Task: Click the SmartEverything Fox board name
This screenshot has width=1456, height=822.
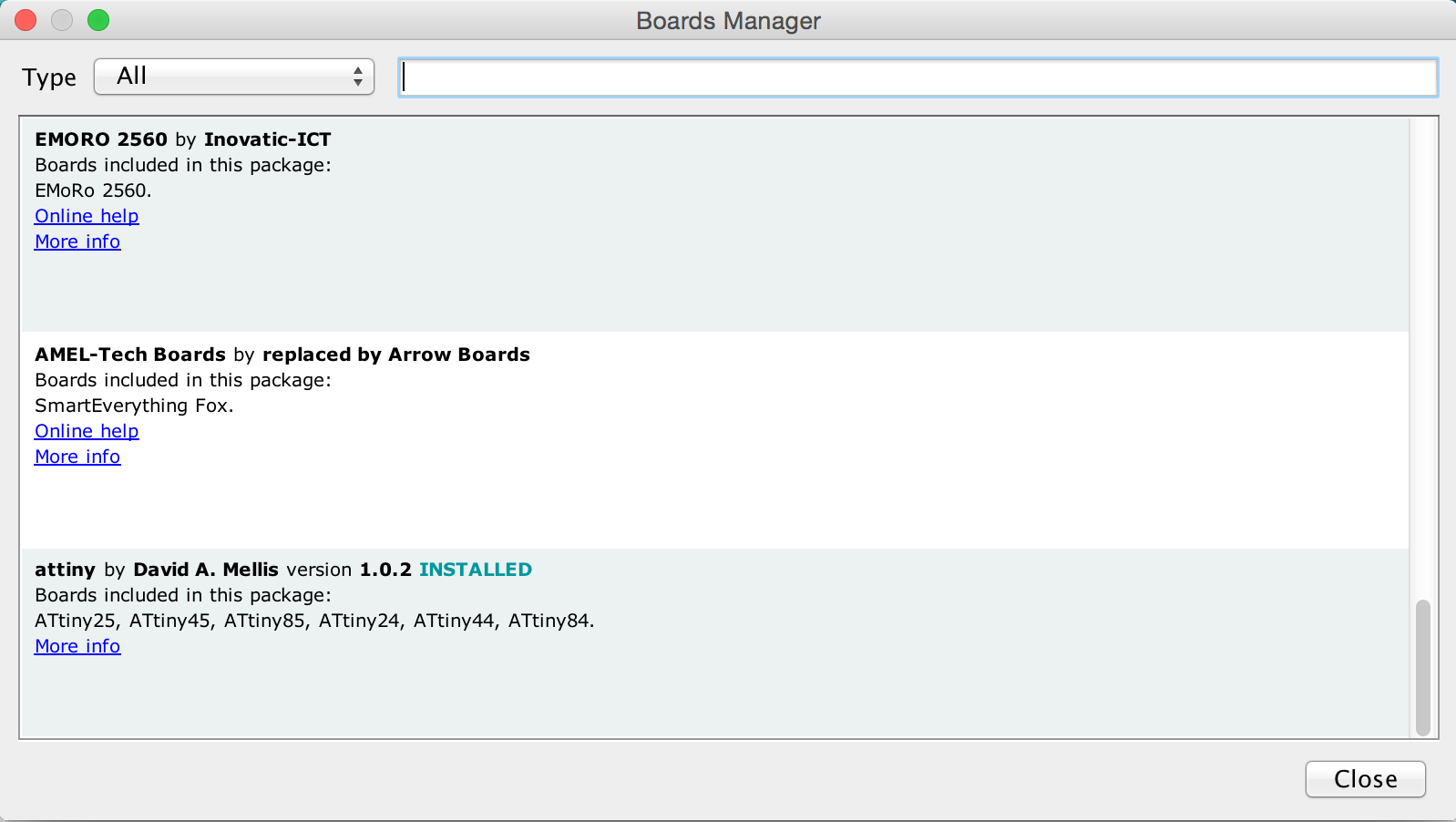Action: [134, 406]
